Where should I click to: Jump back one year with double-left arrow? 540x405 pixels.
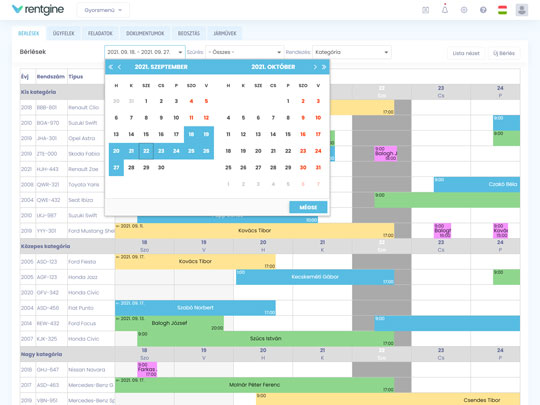click(111, 67)
